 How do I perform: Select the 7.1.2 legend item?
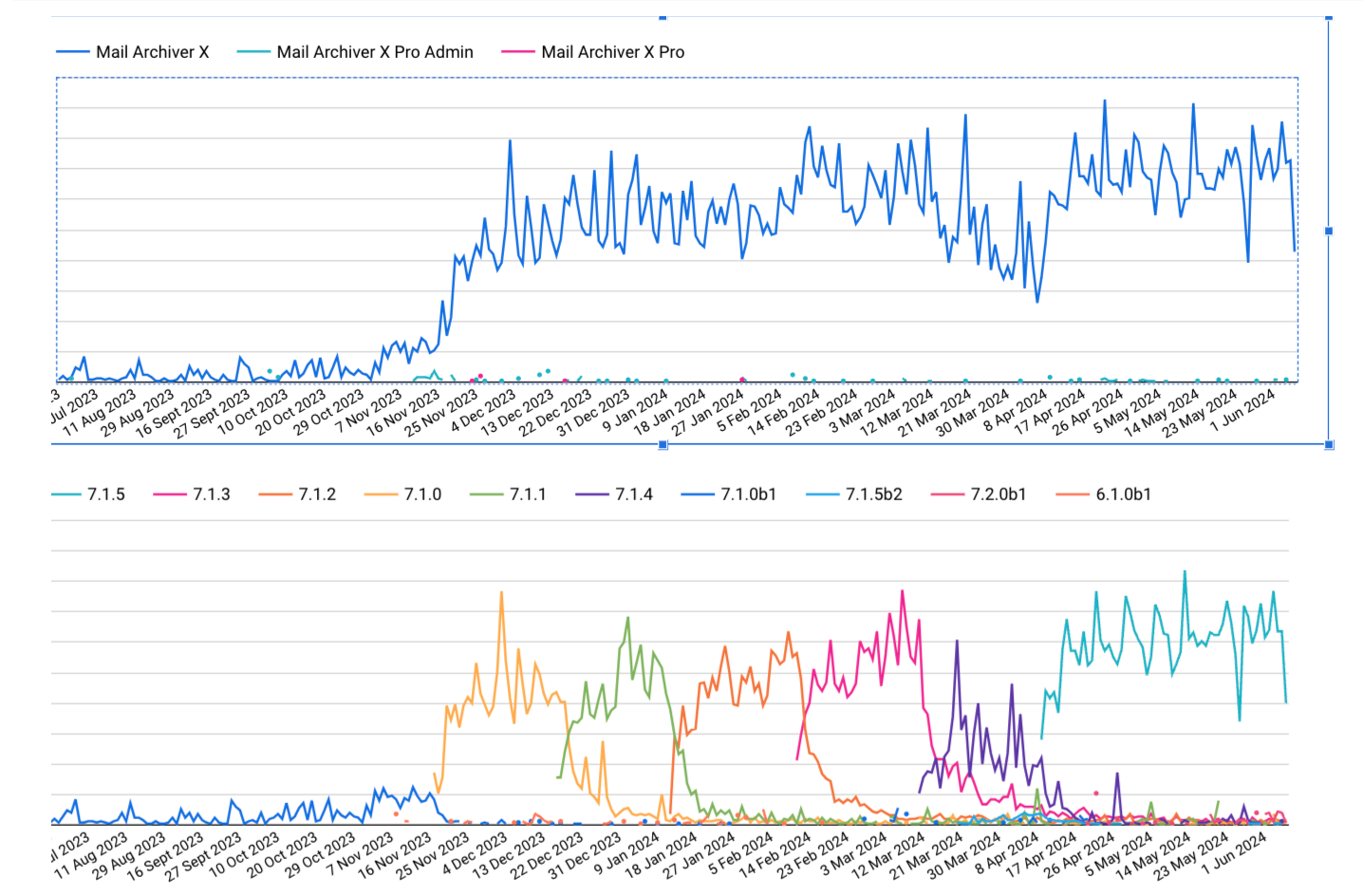click(x=299, y=495)
